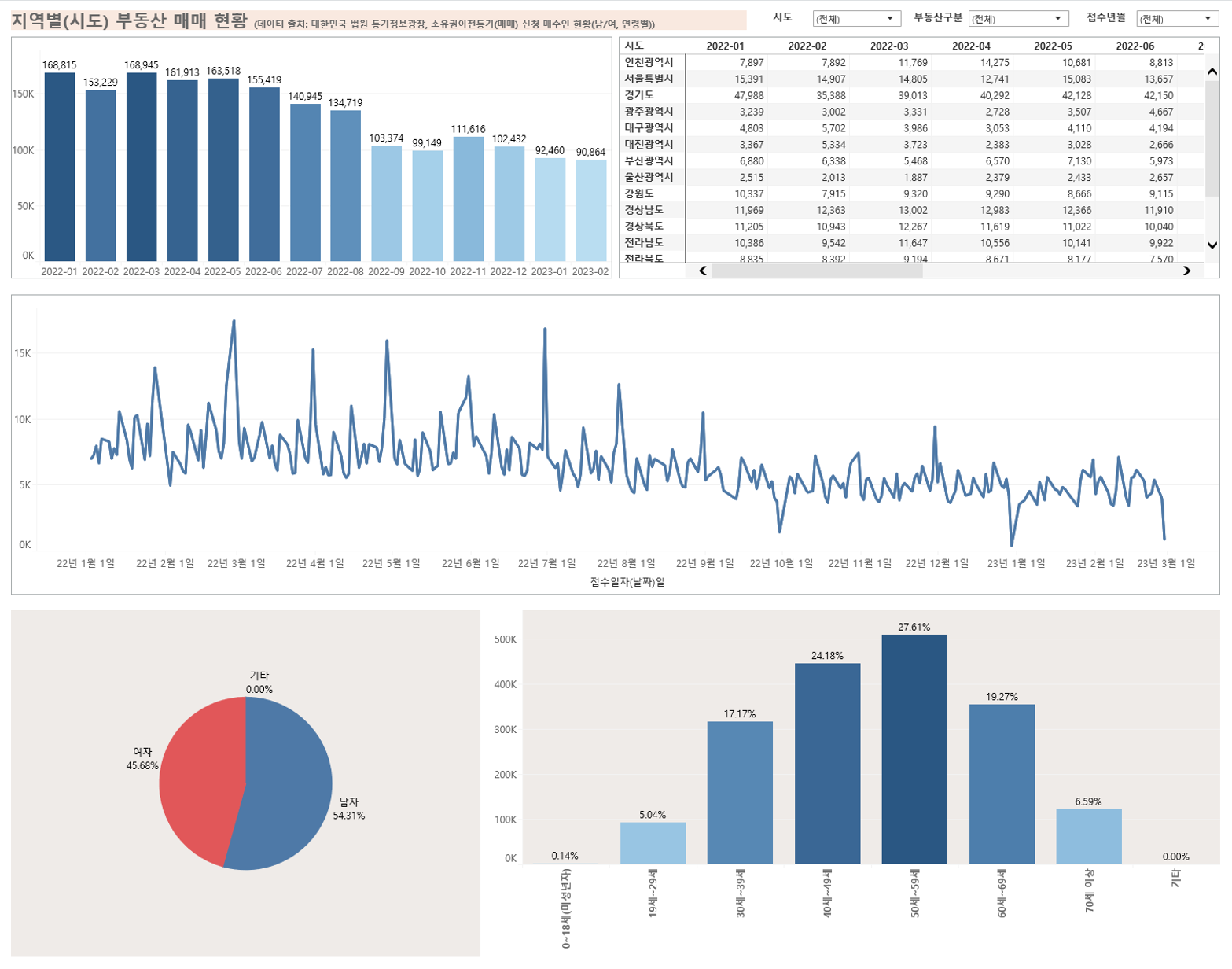Click the dashboard title 지역별(시도) 부동산 매매 현황
Viewport: 1232px width, 969px height.
tap(129, 20)
